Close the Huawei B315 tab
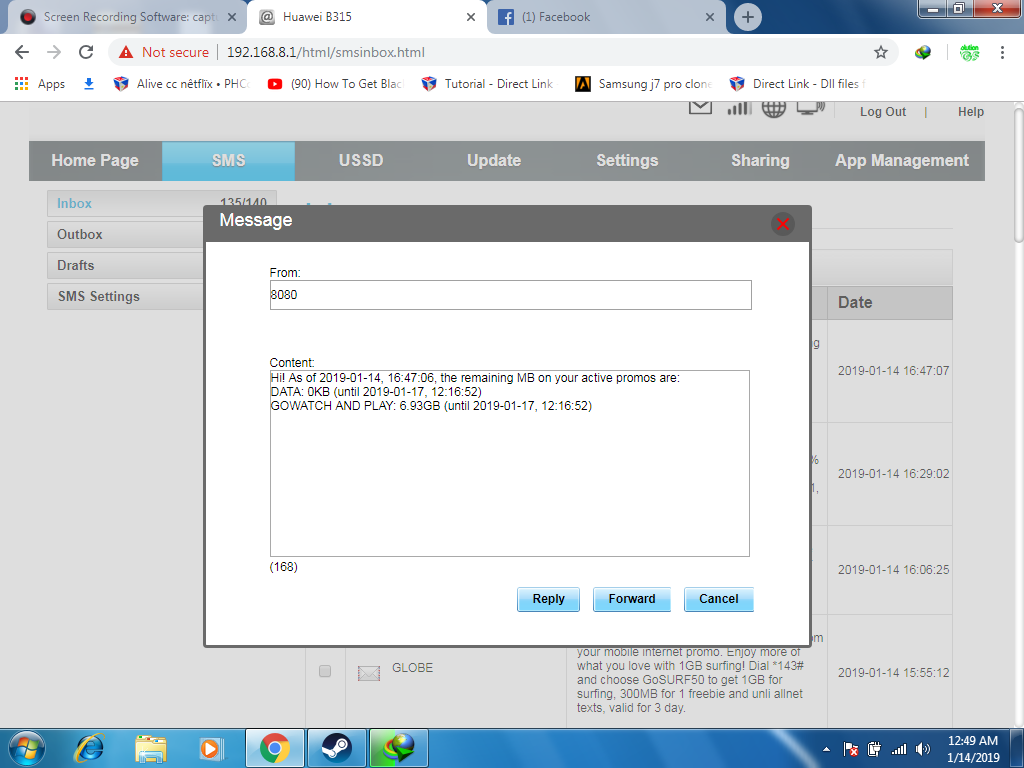 coord(471,18)
